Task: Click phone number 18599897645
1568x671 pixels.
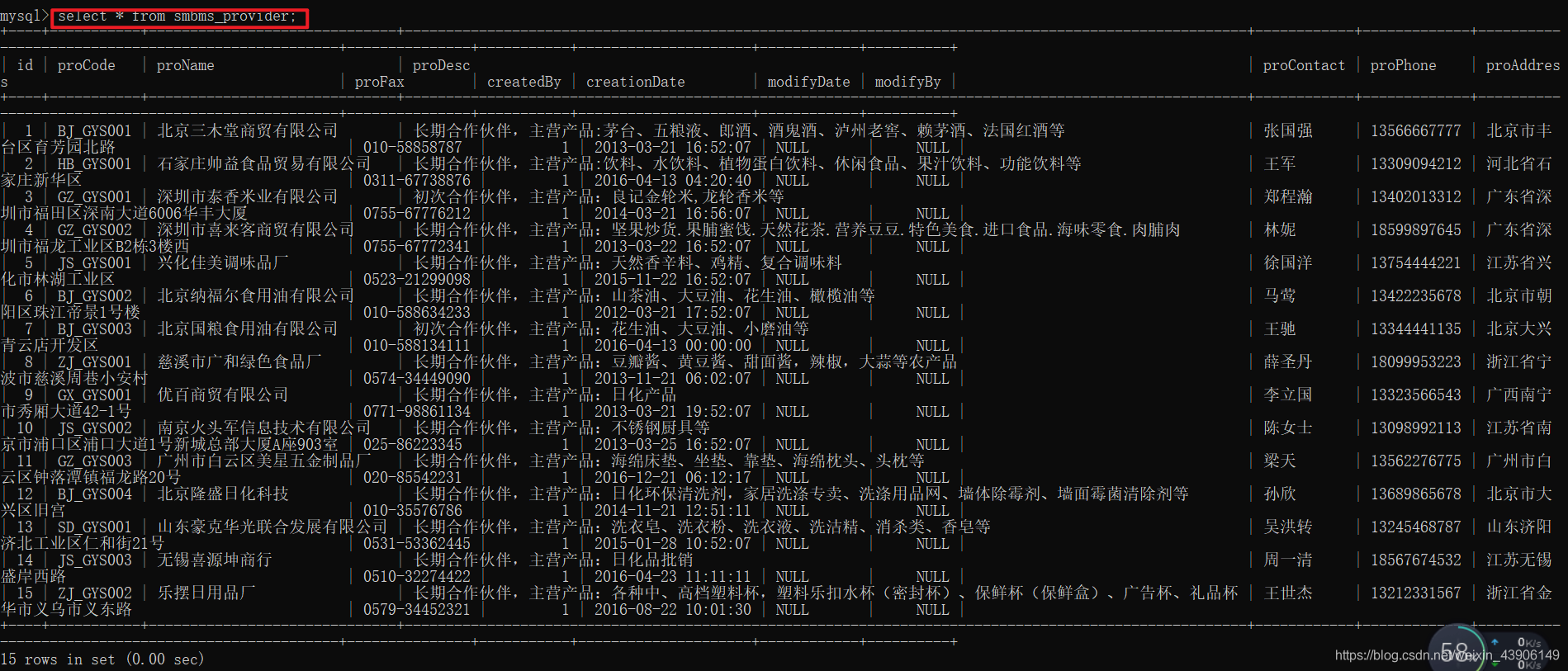Action: (x=1416, y=230)
